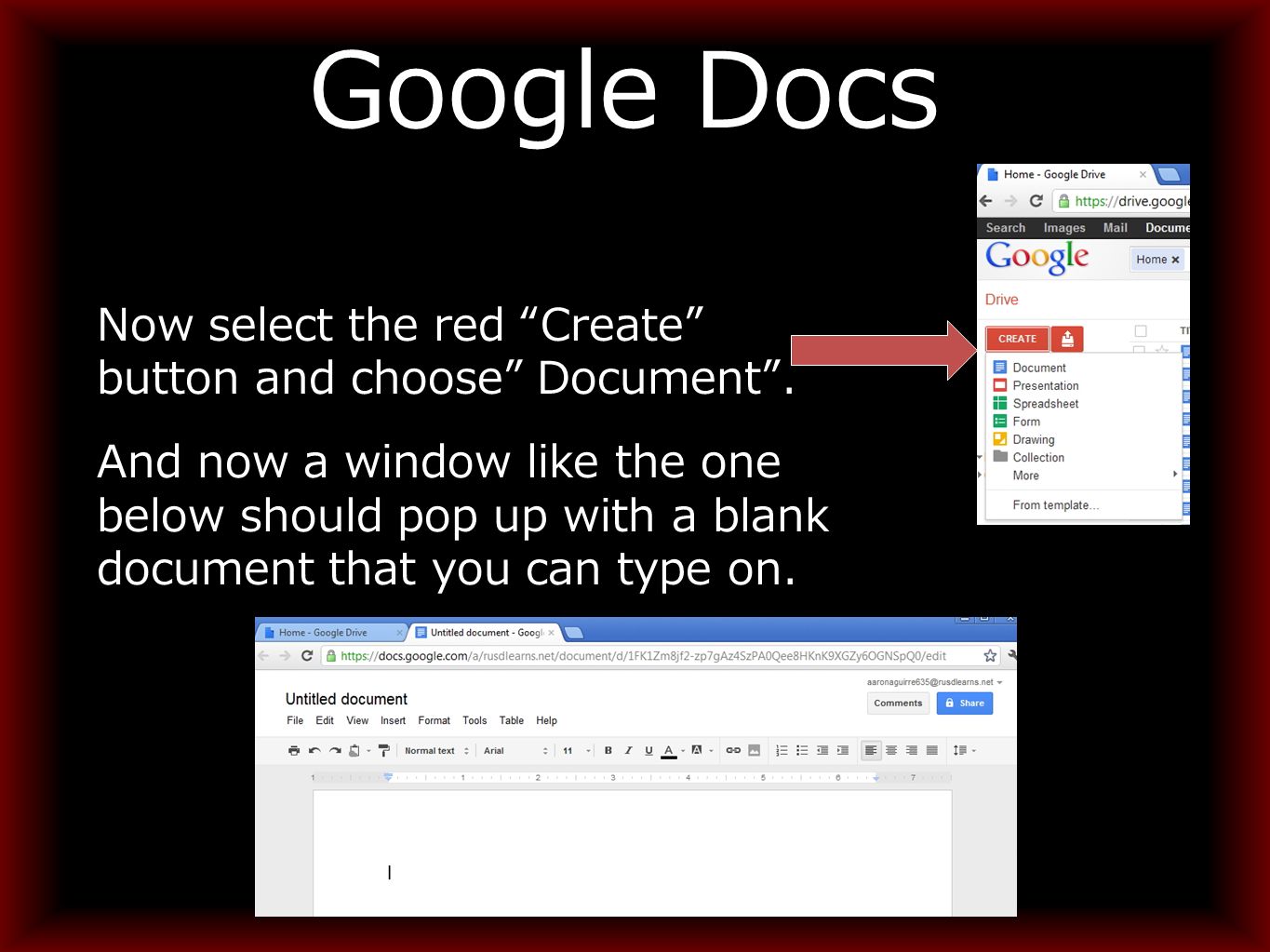Click the Decrease indent icon
The image size is (1270, 952).
[x=822, y=750]
